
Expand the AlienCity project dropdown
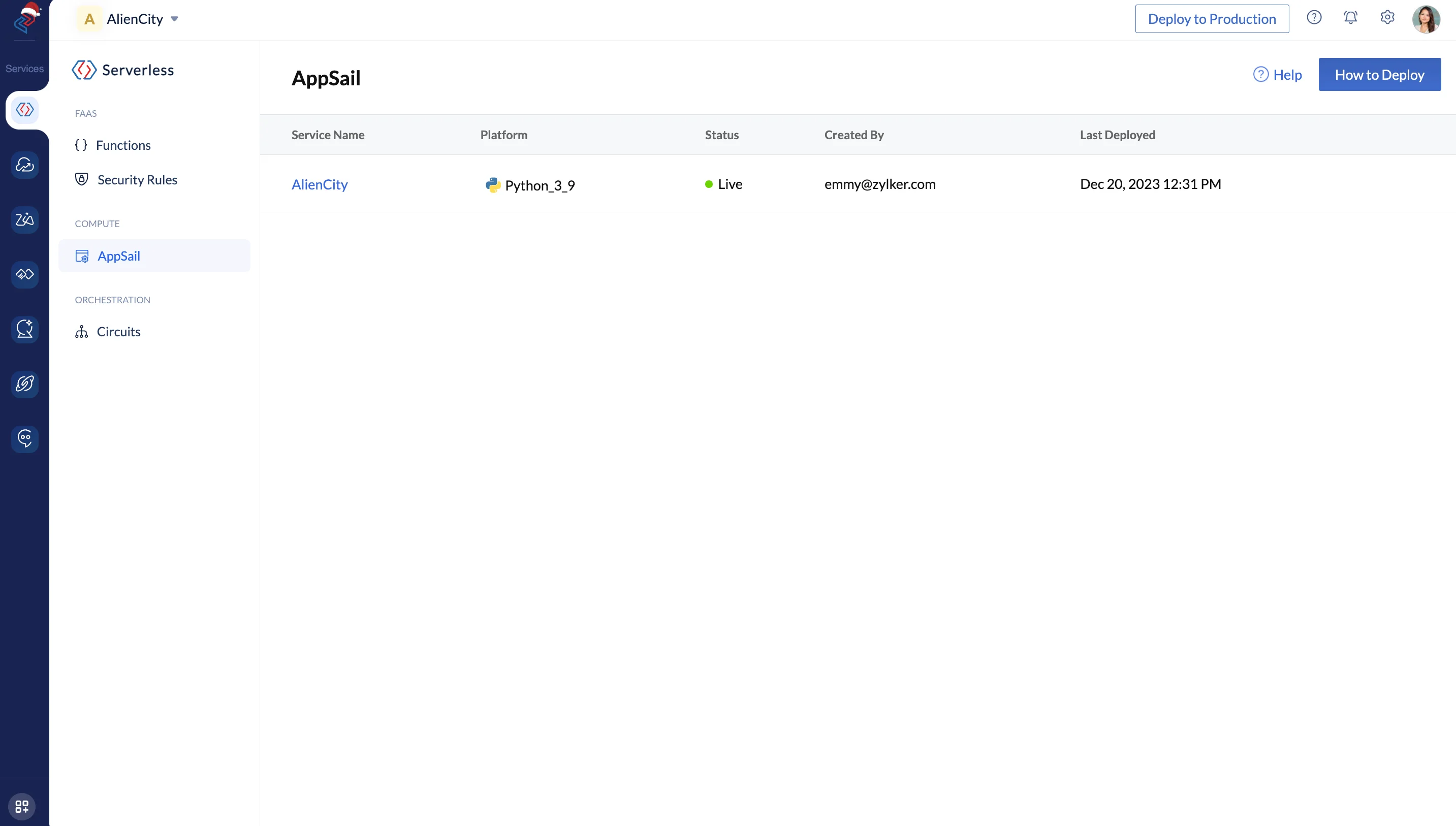(x=175, y=19)
